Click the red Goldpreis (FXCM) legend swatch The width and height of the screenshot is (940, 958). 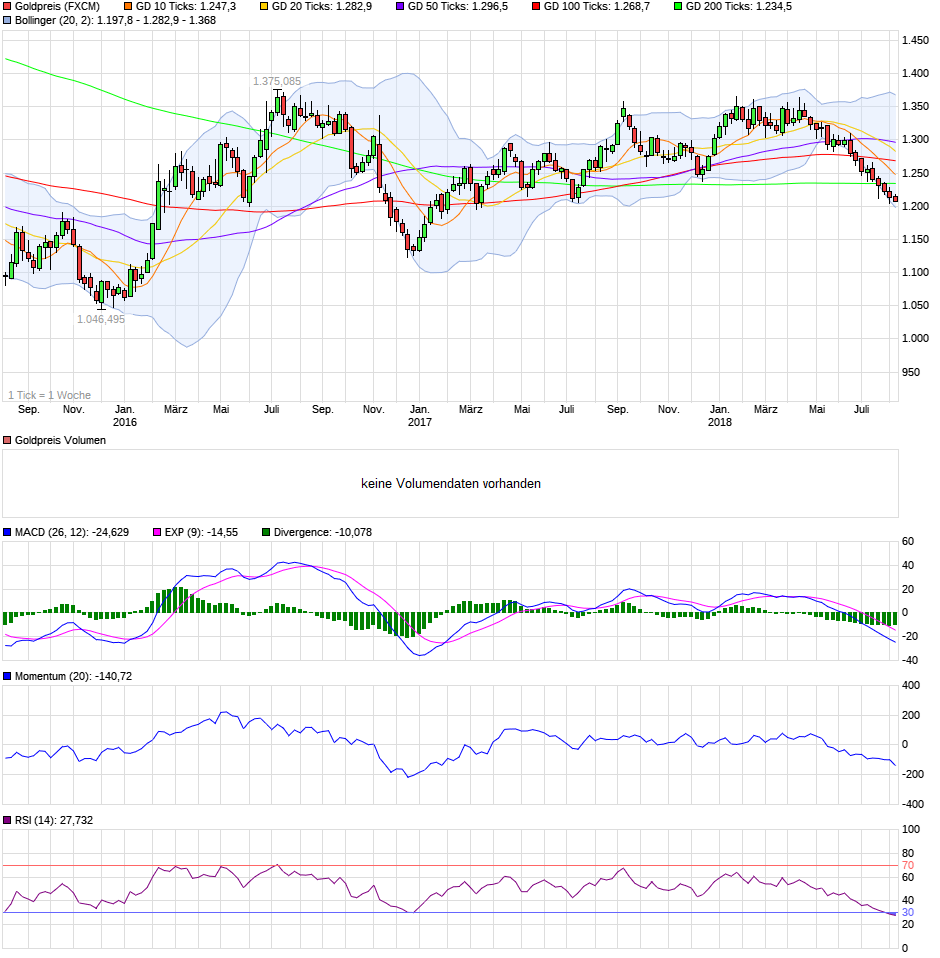pos(8,6)
